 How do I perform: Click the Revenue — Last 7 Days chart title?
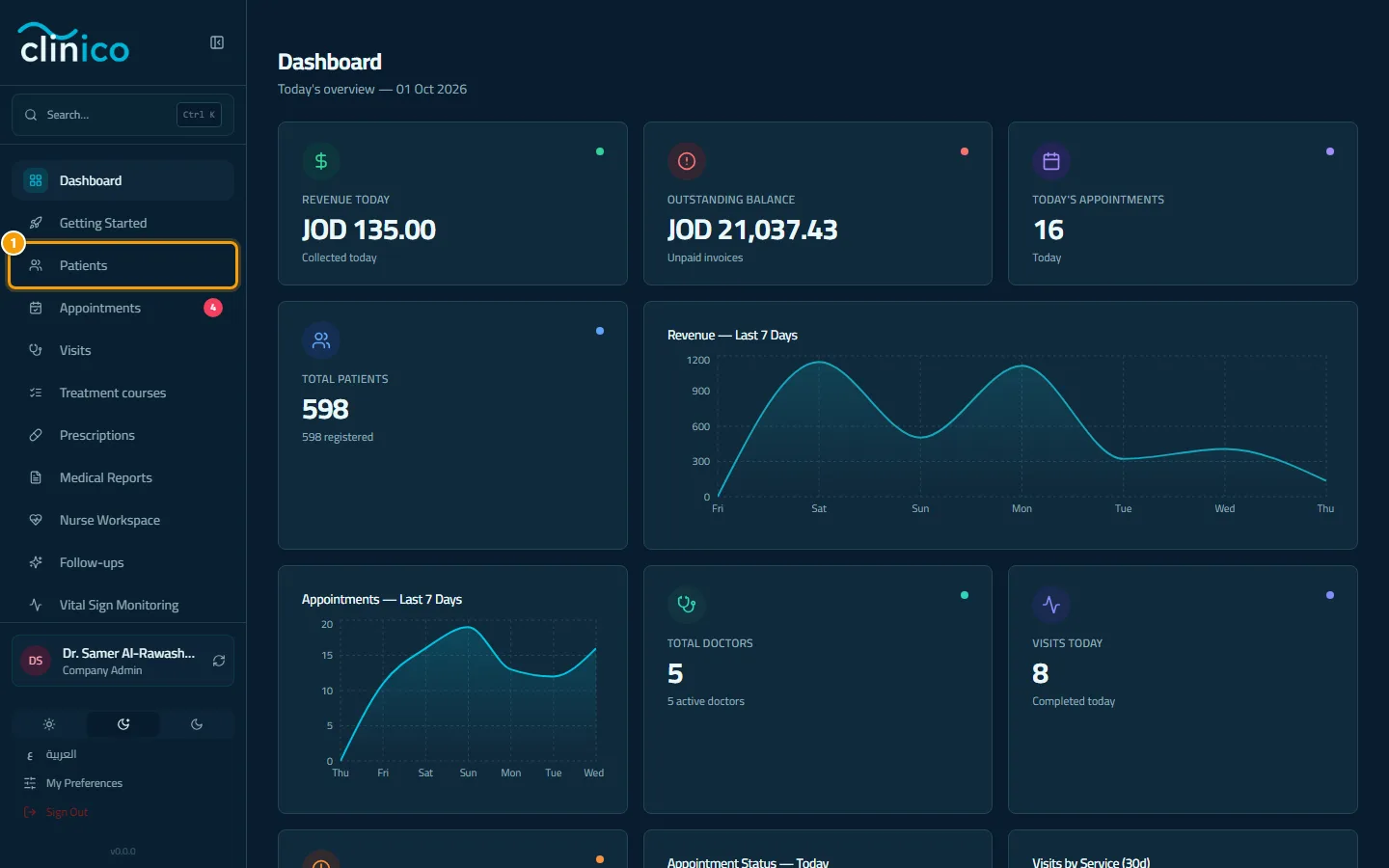coord(732,336)
